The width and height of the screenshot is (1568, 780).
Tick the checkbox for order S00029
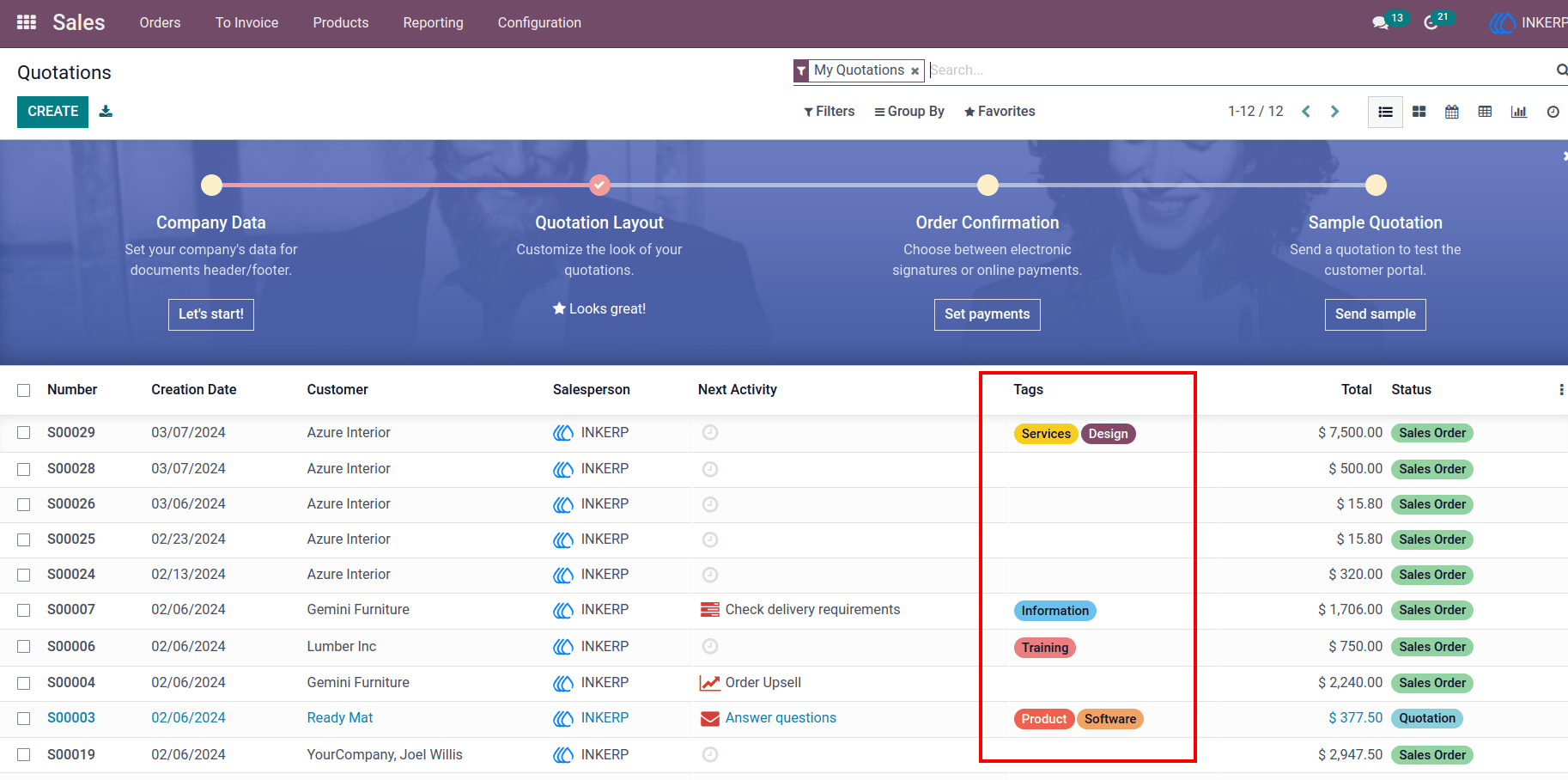click(24, 433)
